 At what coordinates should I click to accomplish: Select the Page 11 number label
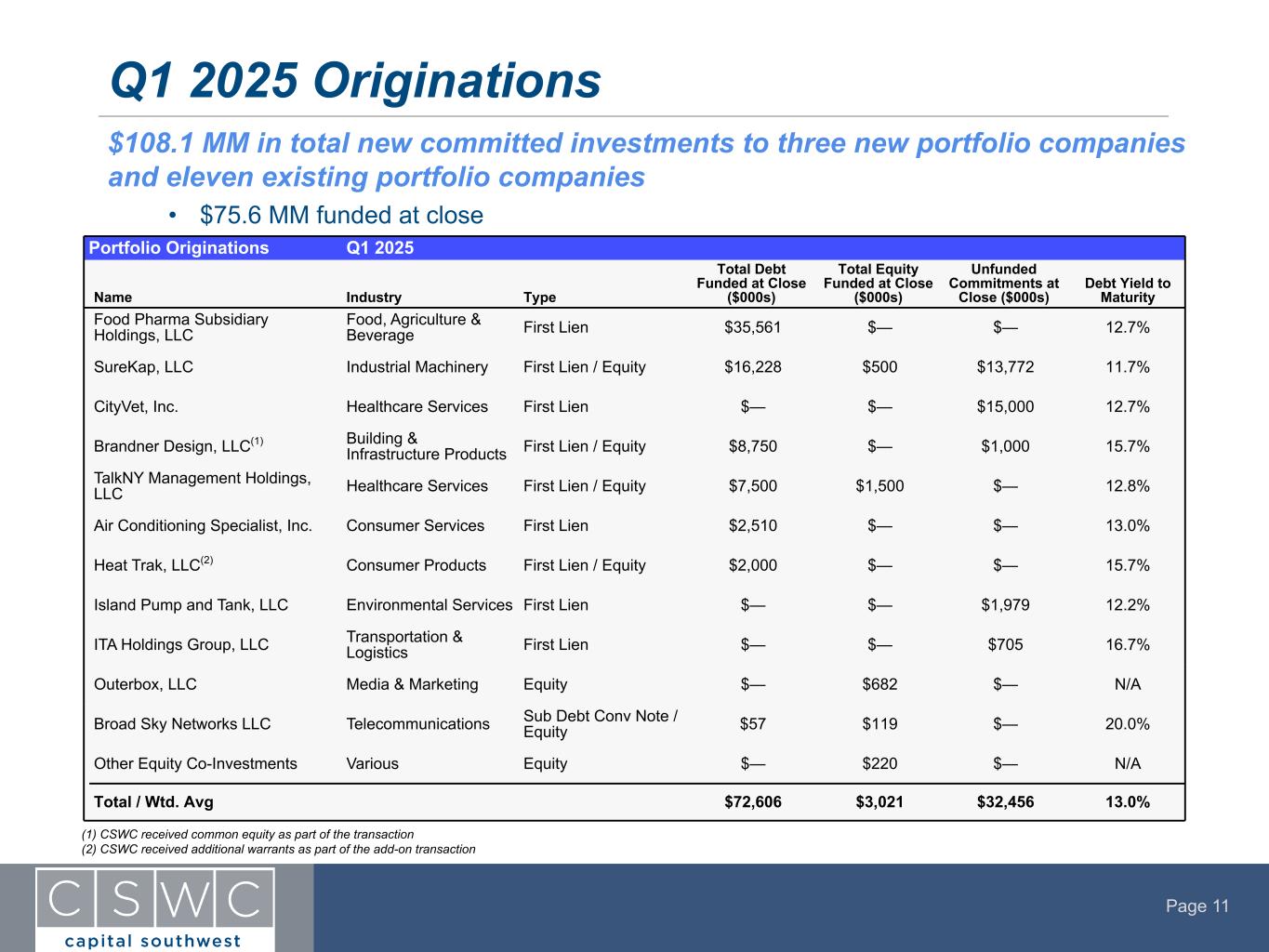[1197, 906]
